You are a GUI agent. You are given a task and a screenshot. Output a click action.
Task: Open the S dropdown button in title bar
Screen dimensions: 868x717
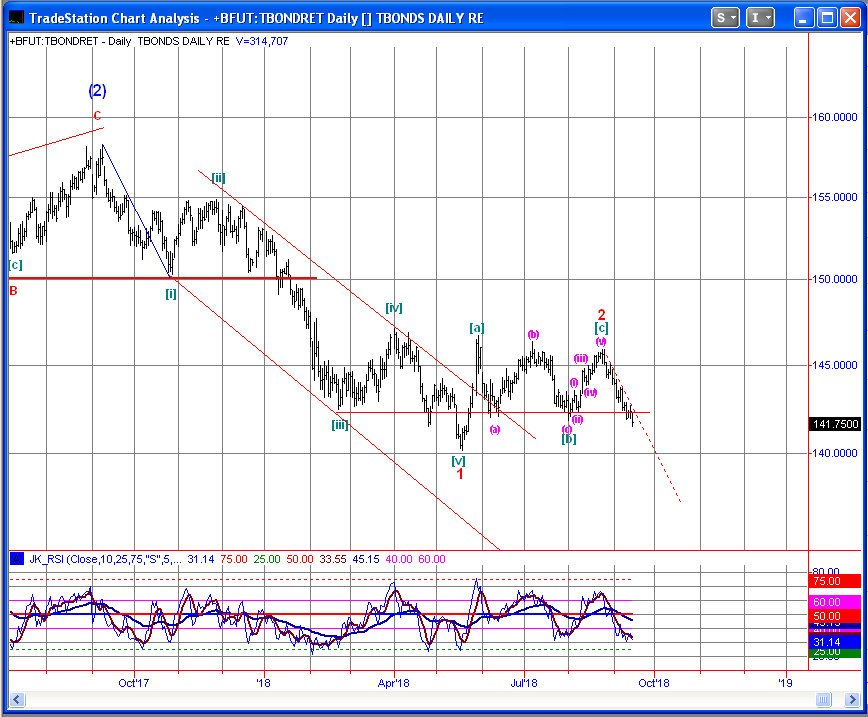coord(725,18)
